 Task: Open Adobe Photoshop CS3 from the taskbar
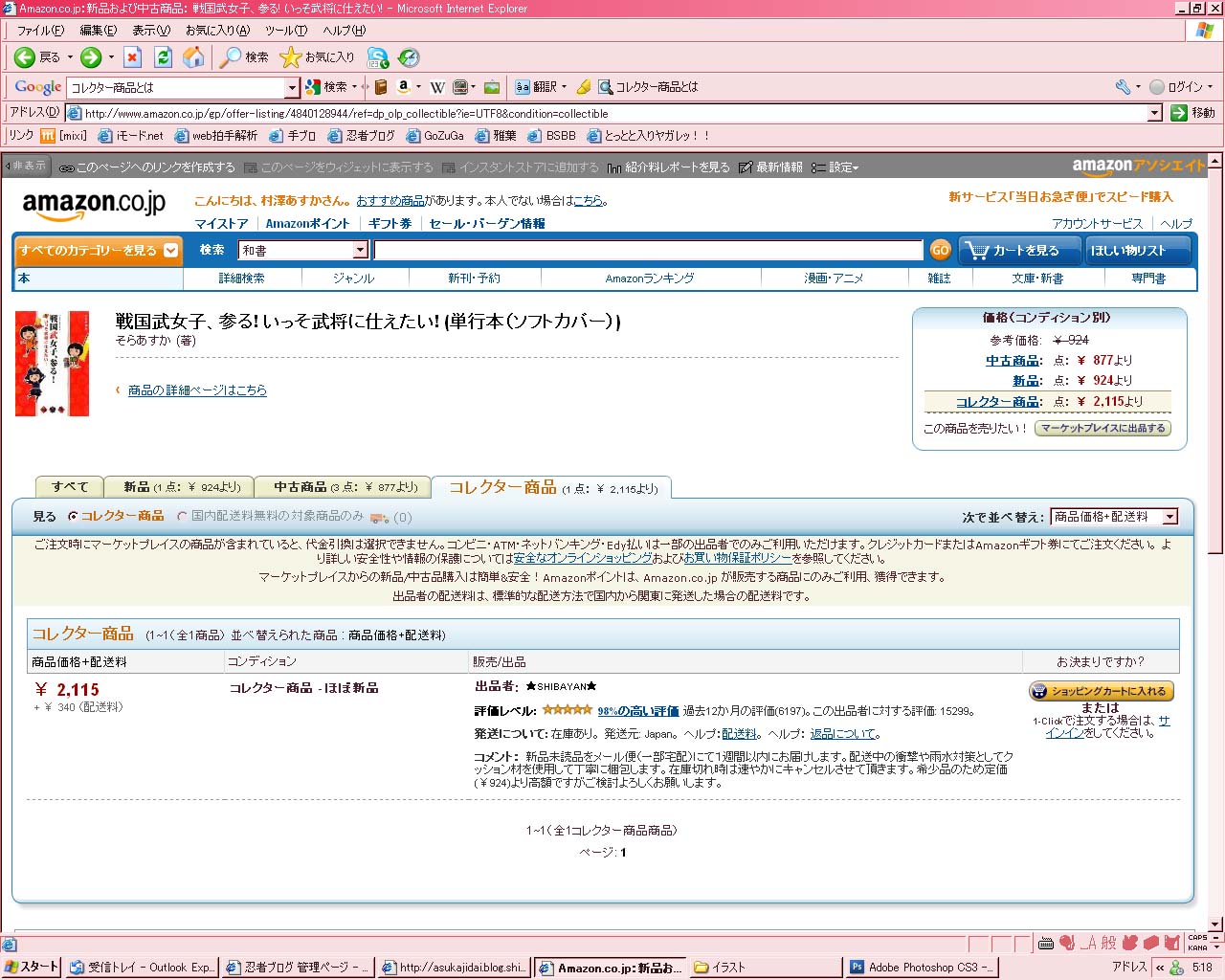tap(923, 968)
